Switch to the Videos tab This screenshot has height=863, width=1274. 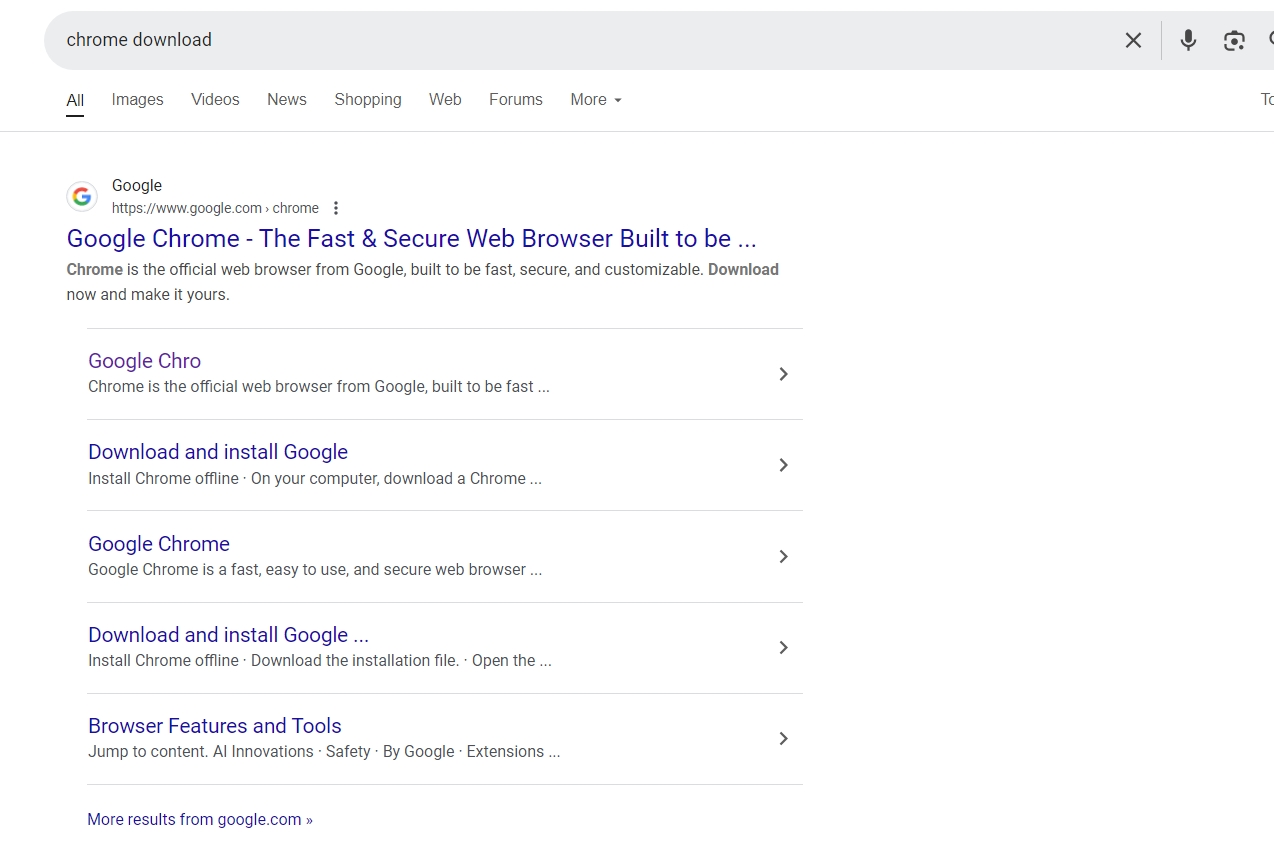point(215,100)
